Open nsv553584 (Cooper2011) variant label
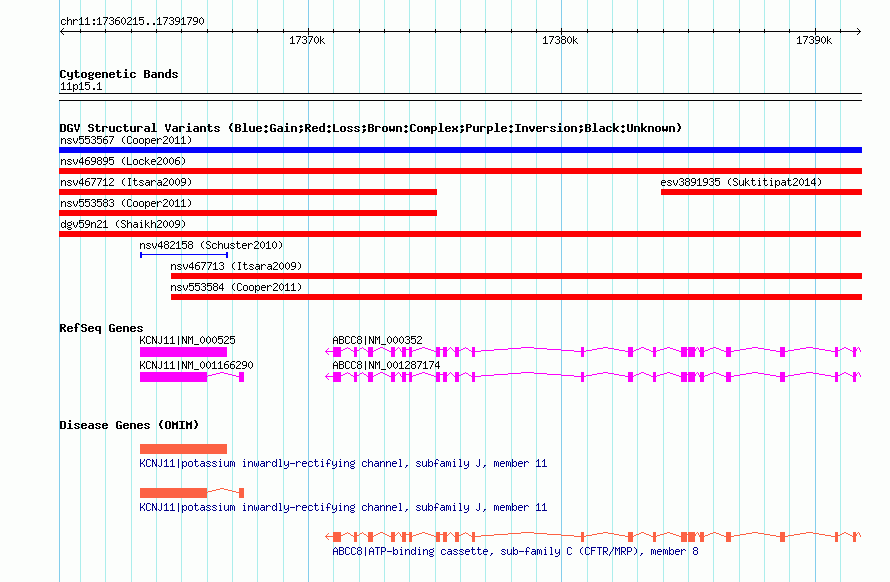The width and height of the screenshot is (890, 582). point(236,287)
